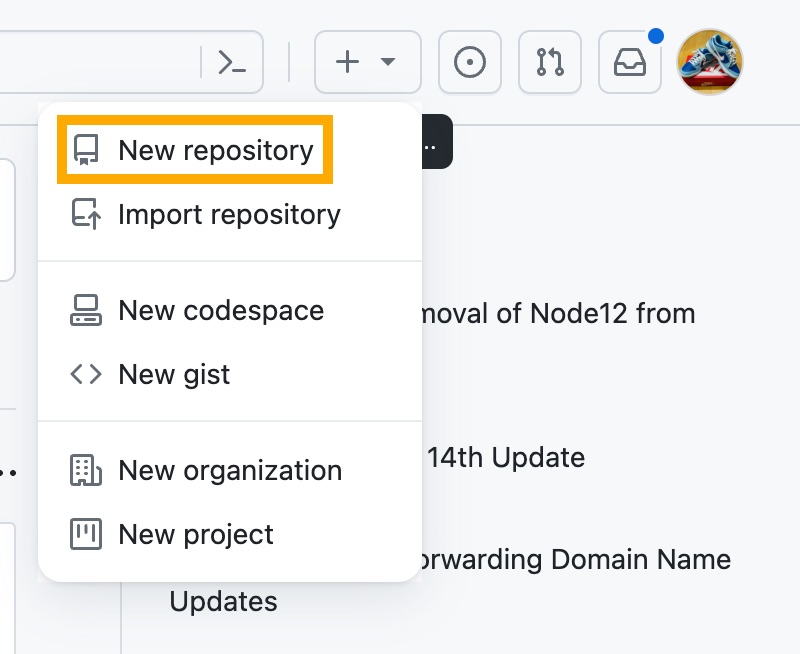
Task: Choose New gist from the menu
Action: click(174, 373)
